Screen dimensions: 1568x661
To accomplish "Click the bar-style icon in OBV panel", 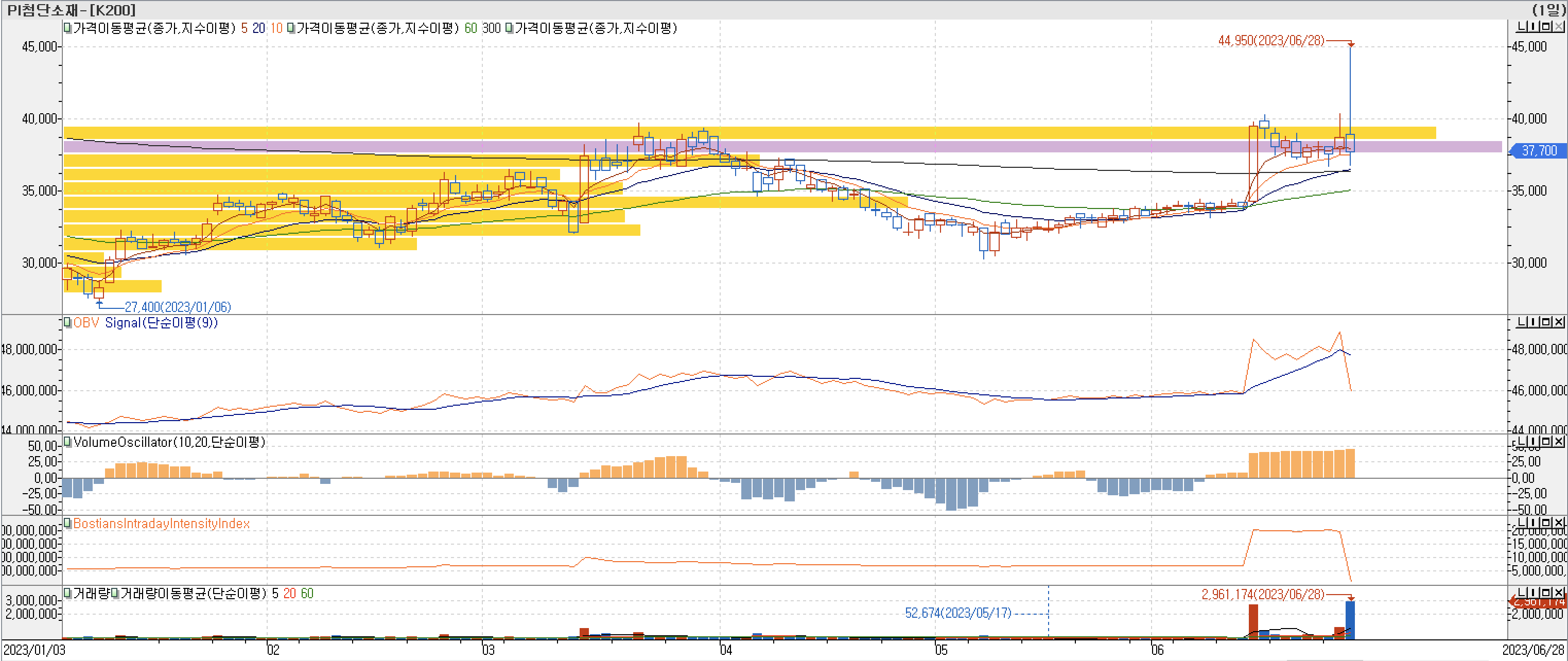I will tap(1534, 322).
